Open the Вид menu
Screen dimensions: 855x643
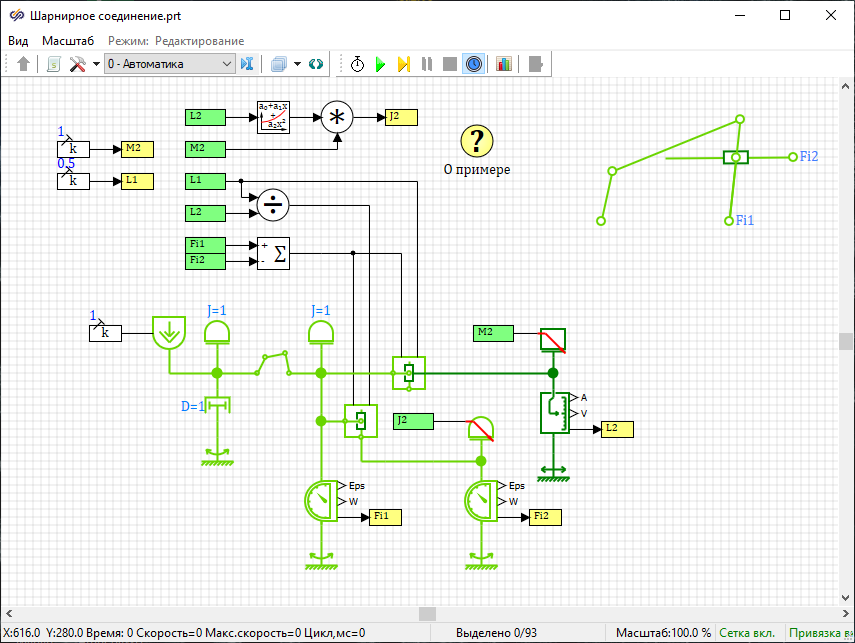click(19, 41)
